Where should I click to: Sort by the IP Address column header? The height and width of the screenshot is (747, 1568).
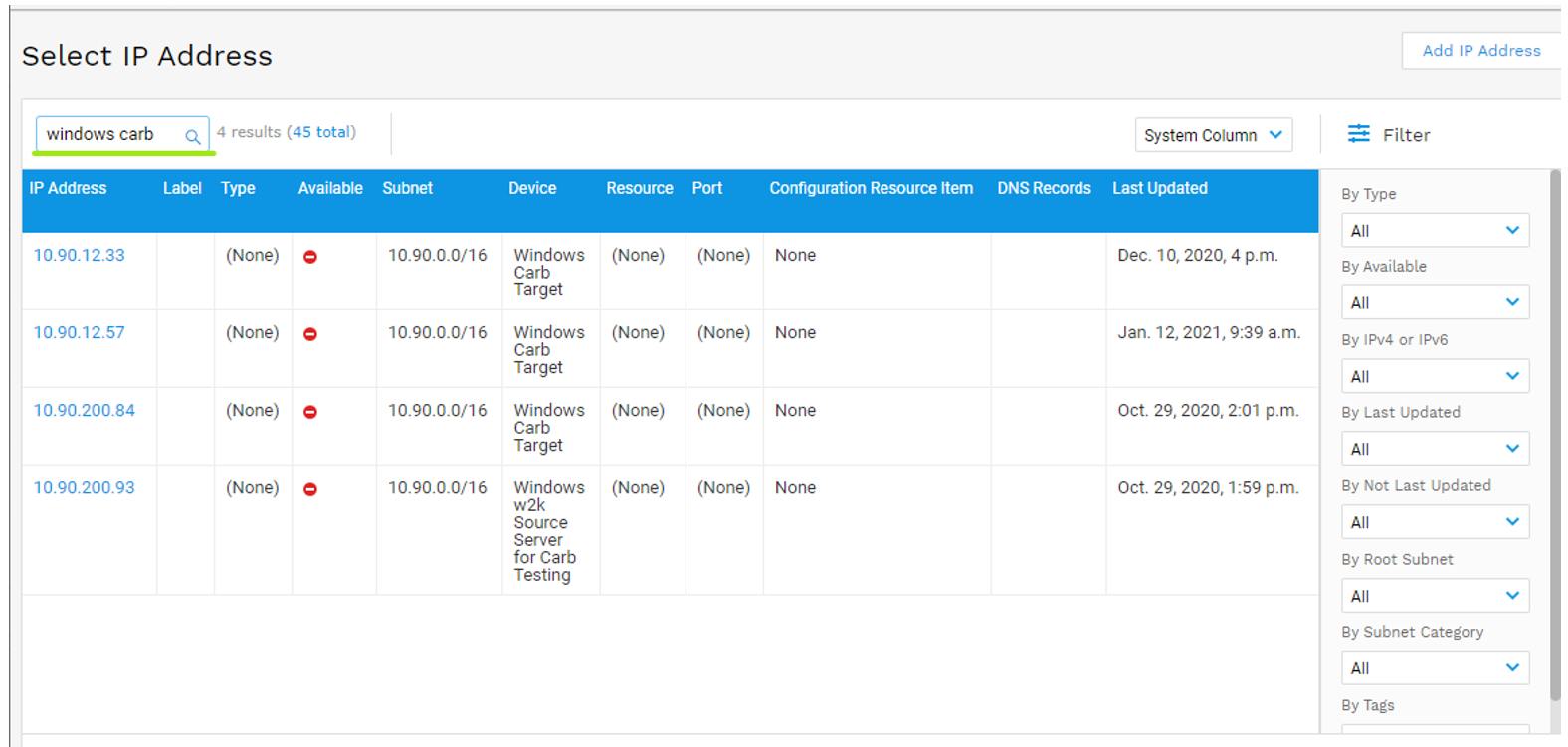tap(68, 188)
